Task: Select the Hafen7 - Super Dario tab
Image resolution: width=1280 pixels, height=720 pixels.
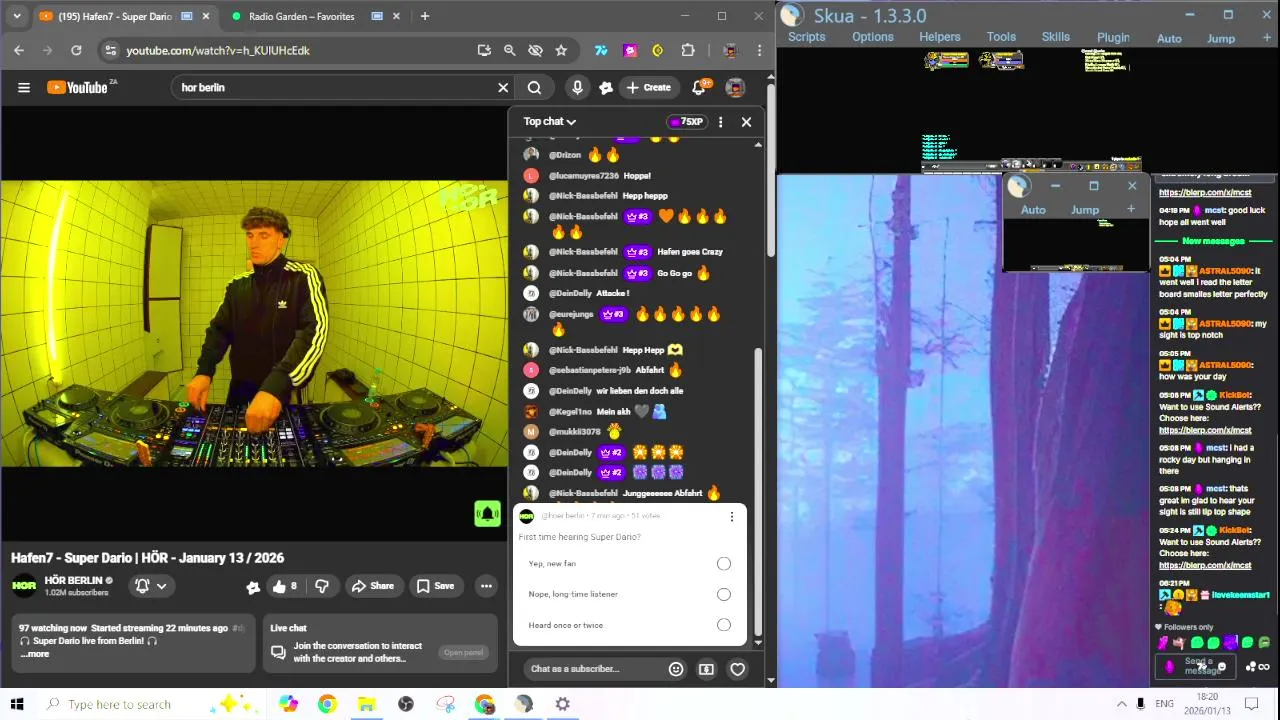Action: [124, 16]
